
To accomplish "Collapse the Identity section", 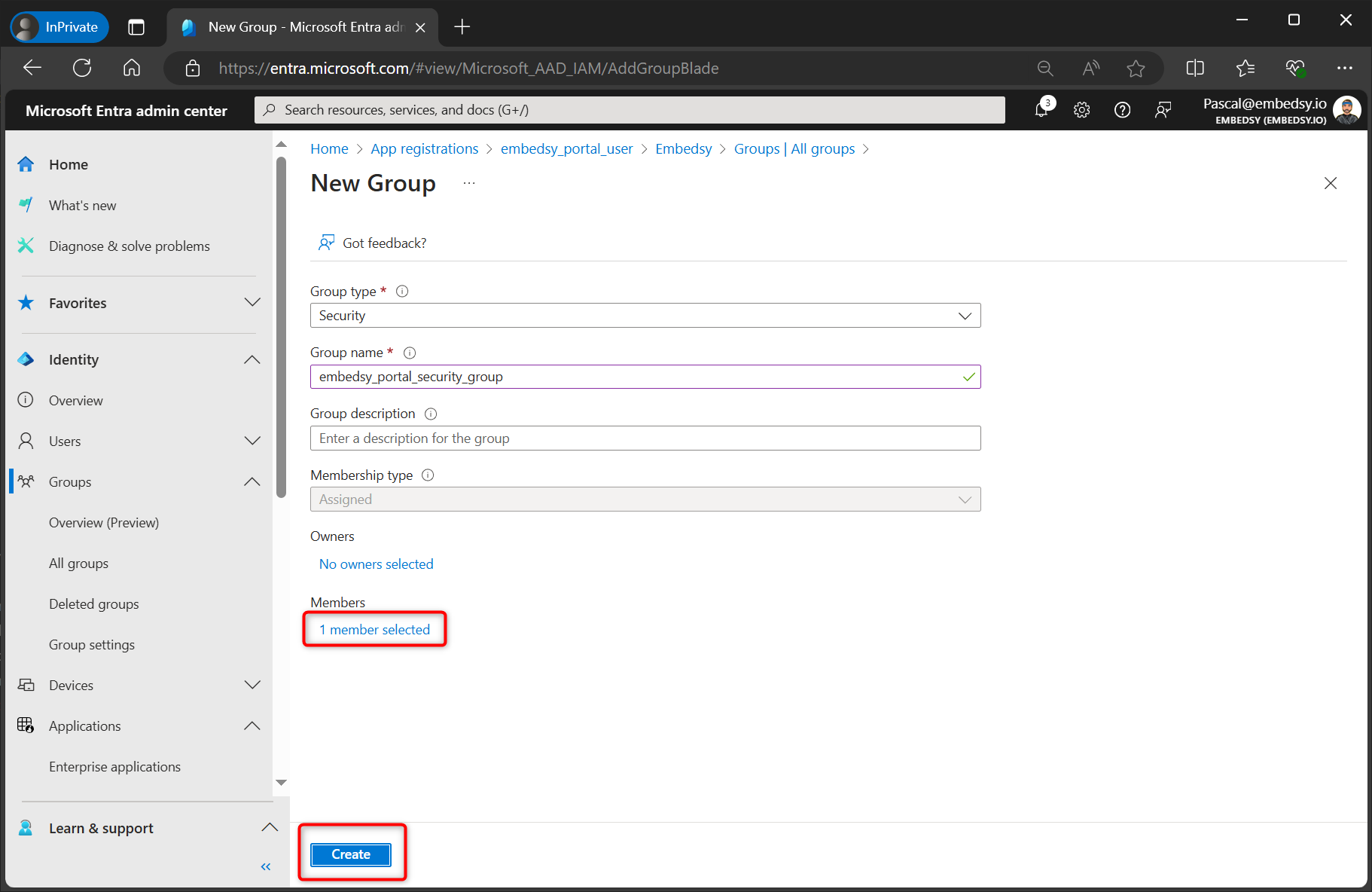I will pos(252,359).
